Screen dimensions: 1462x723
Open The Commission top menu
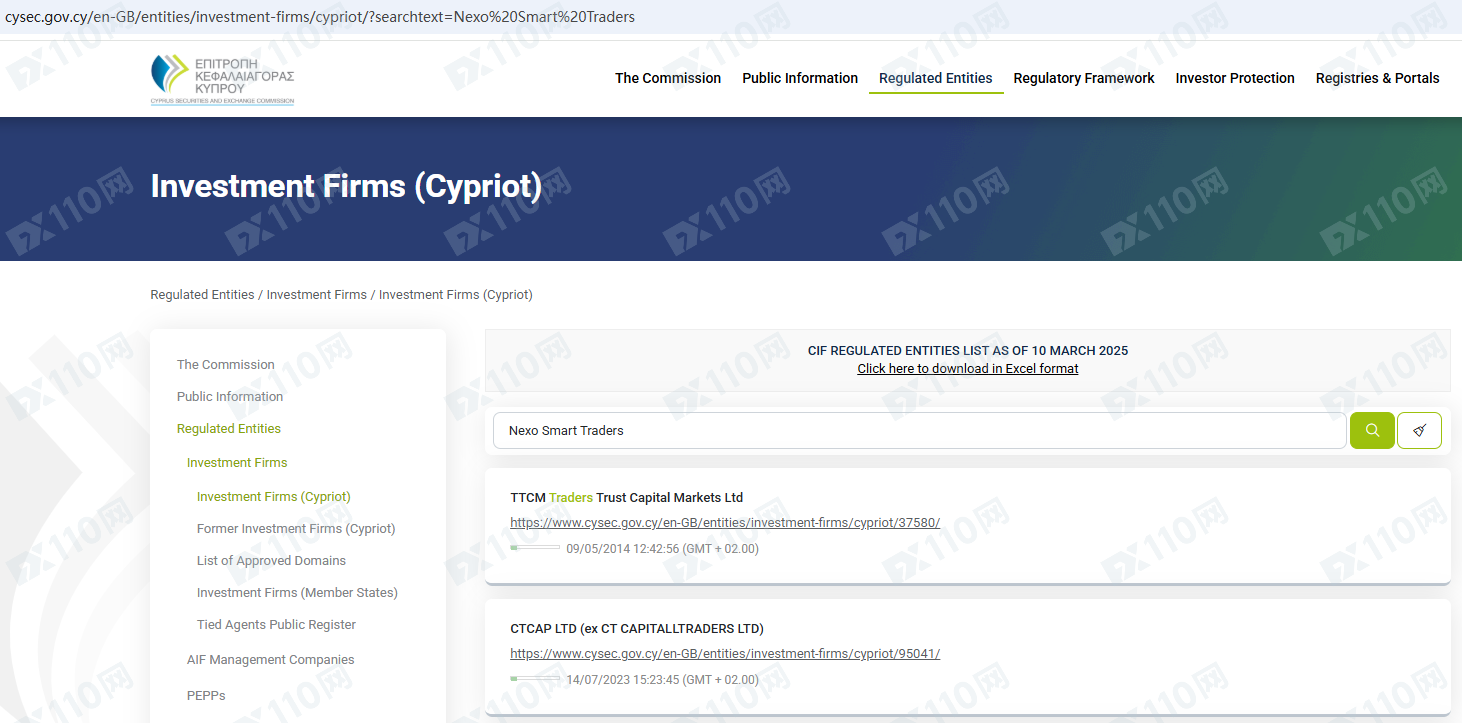(667, 78)
